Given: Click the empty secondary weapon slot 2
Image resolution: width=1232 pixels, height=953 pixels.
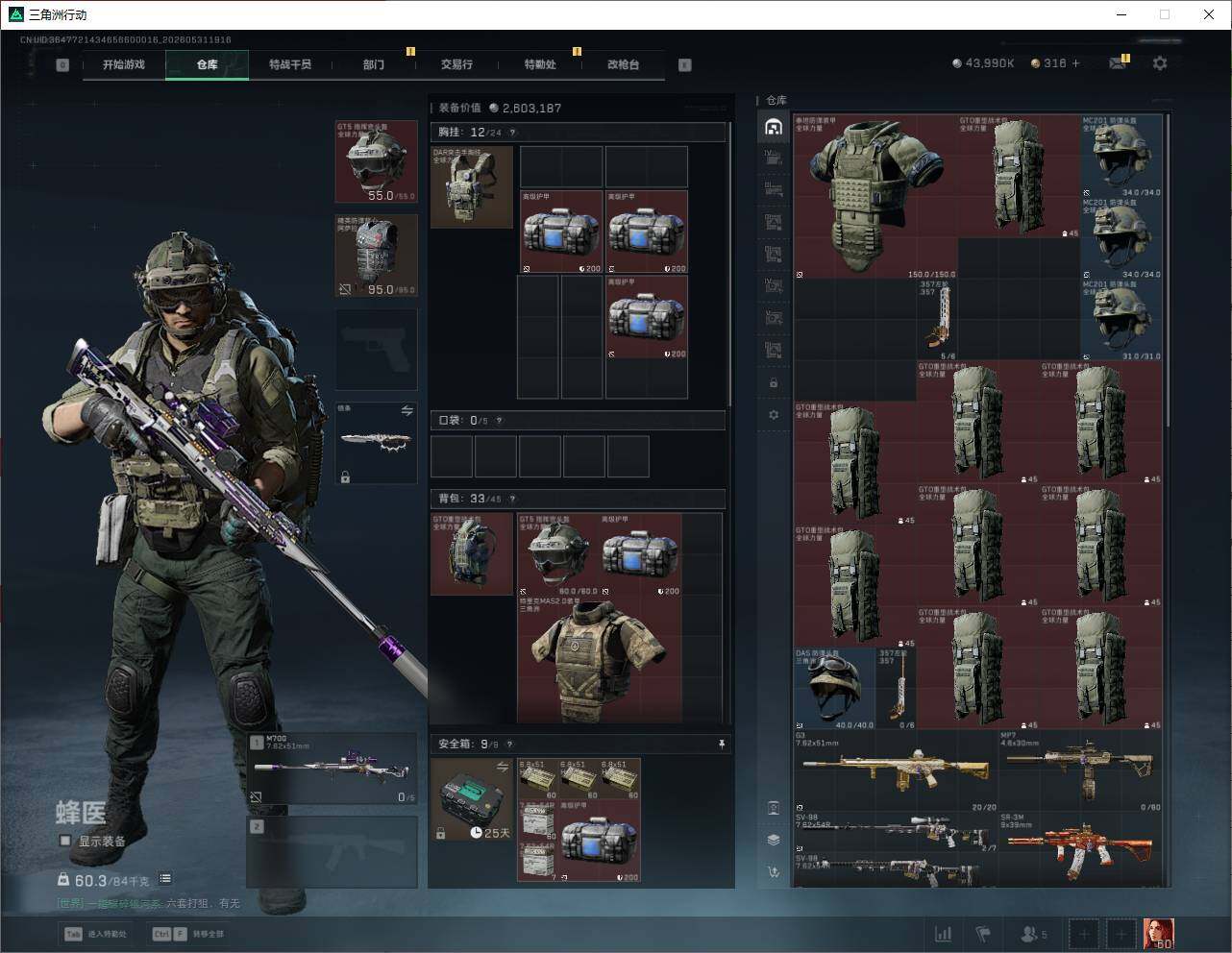Looking at the screenshot, I should click(x=333, y=852).
